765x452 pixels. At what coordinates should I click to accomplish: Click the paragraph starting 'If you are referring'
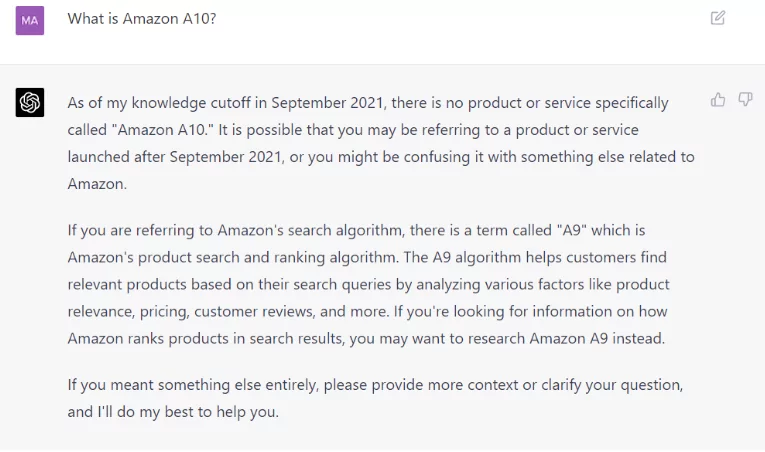point(369,284)
